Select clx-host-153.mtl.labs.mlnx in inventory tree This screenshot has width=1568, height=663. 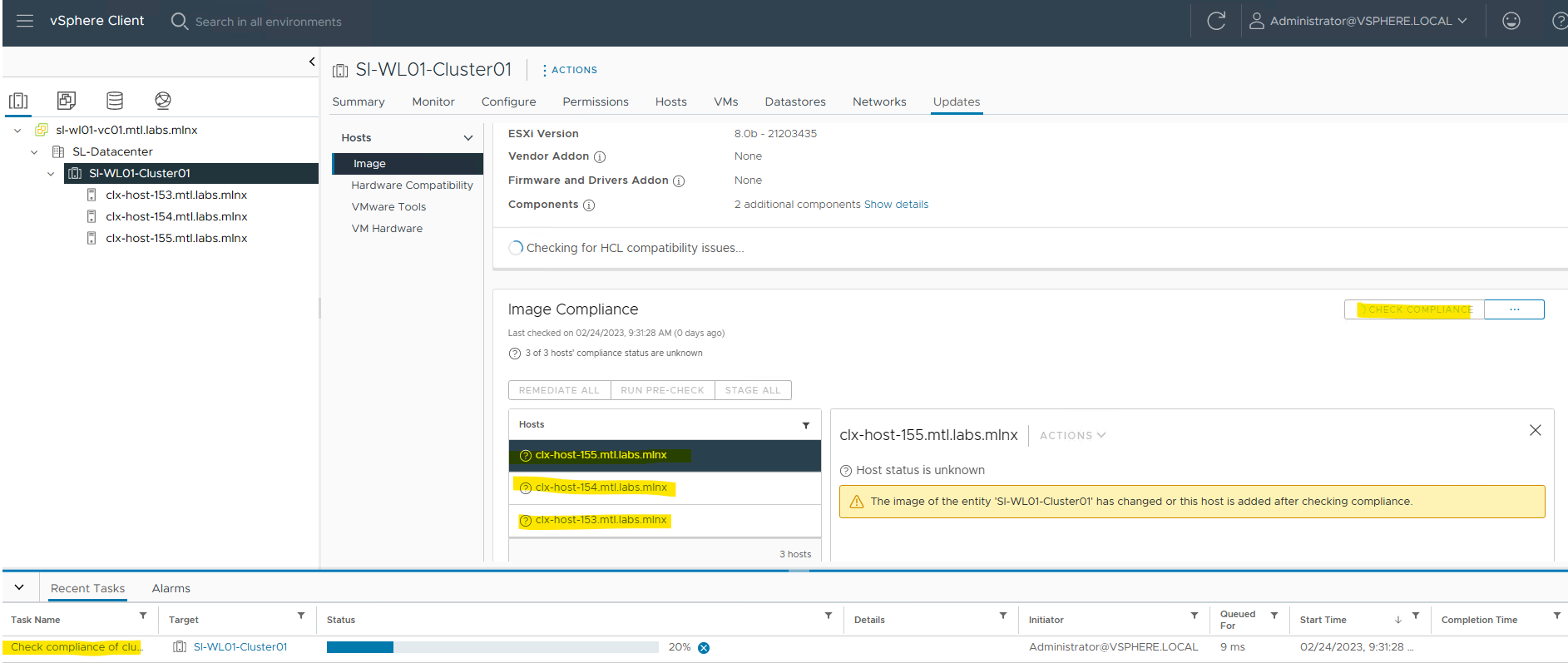coord(176,195)
